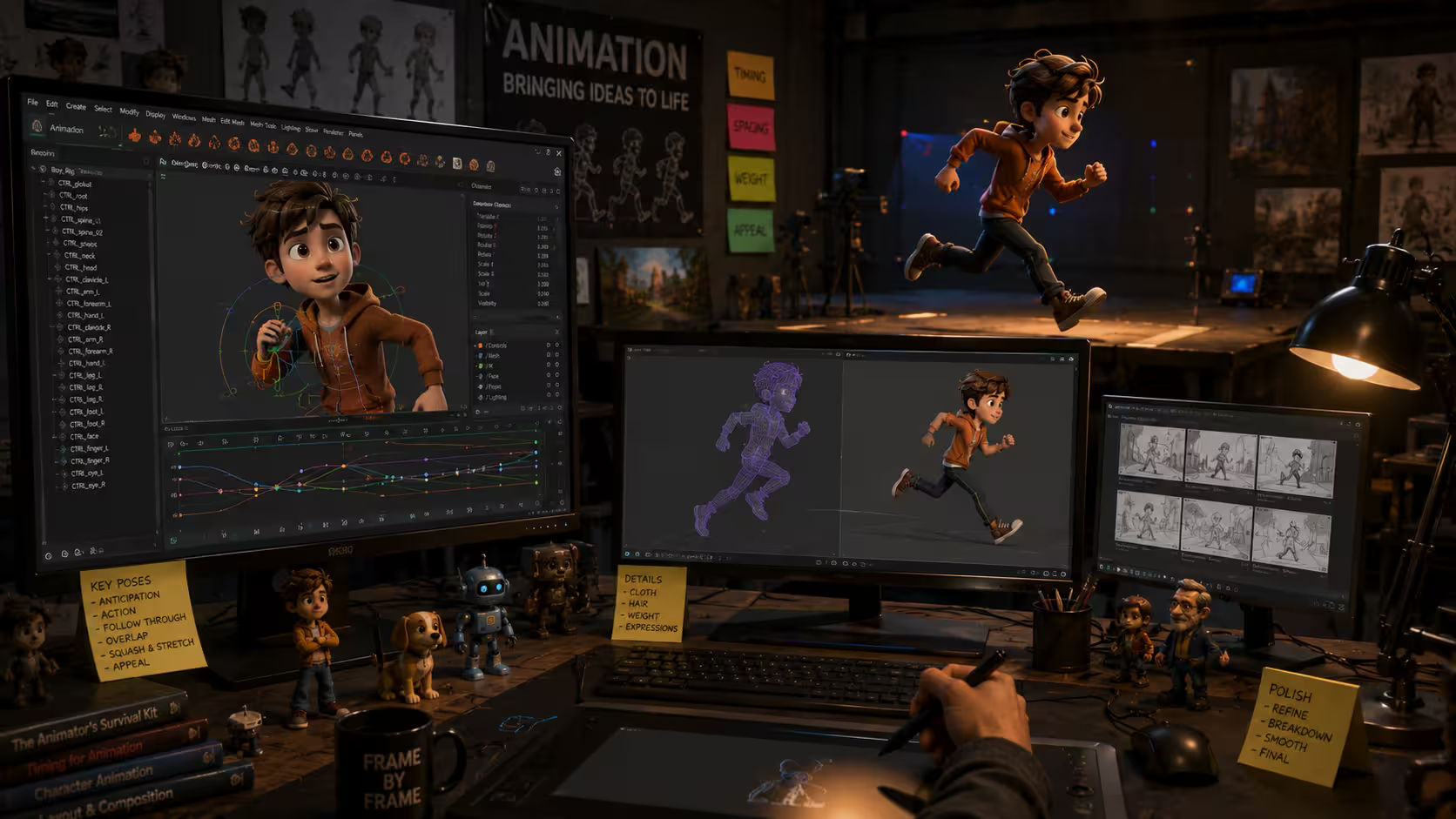The image size is (1456, 819).
Task: Click the control icon beside CTRL_hand_L
Action: point(59,315)
